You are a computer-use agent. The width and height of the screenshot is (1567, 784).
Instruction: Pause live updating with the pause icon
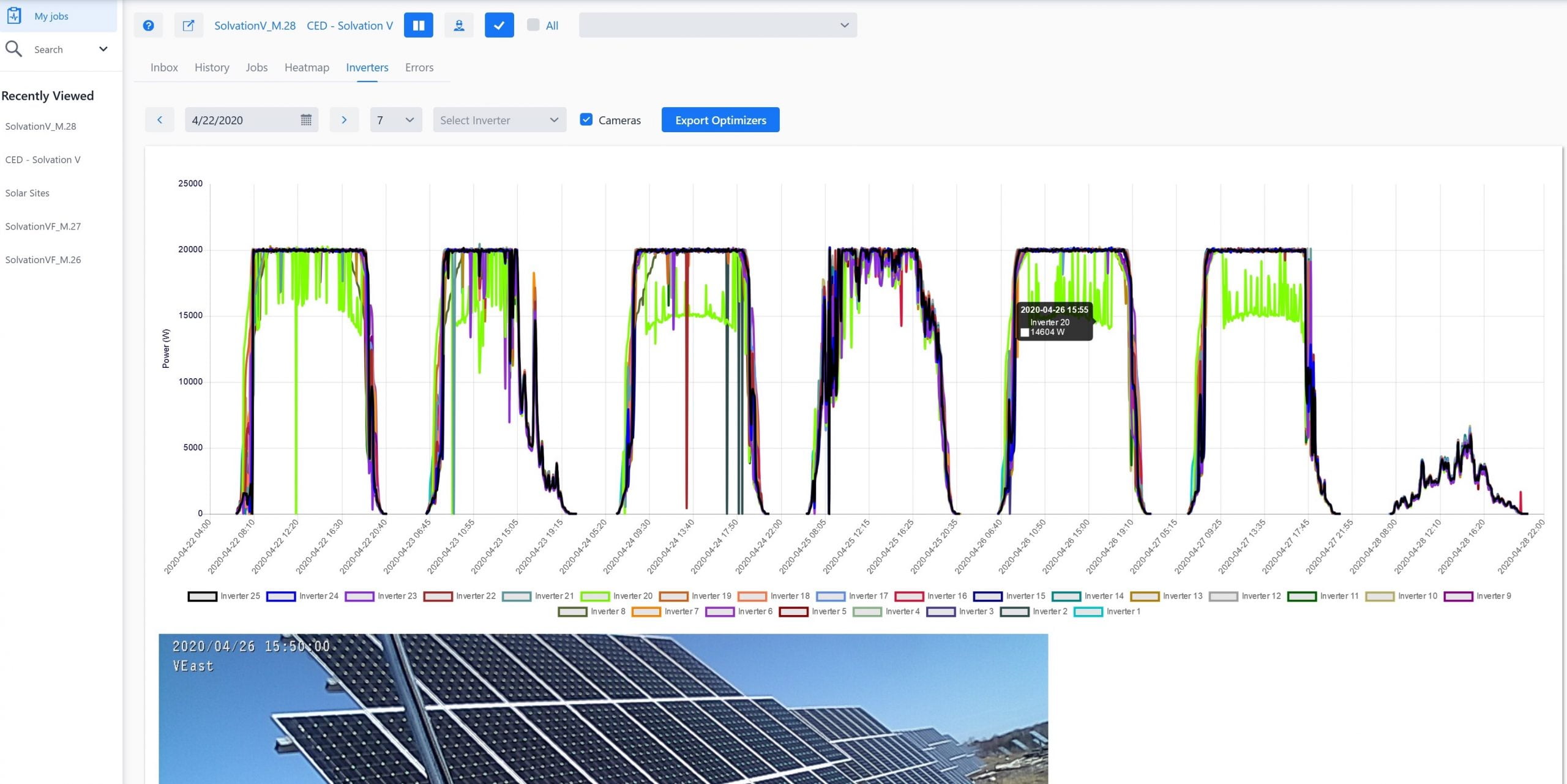(x=419, y=25)
